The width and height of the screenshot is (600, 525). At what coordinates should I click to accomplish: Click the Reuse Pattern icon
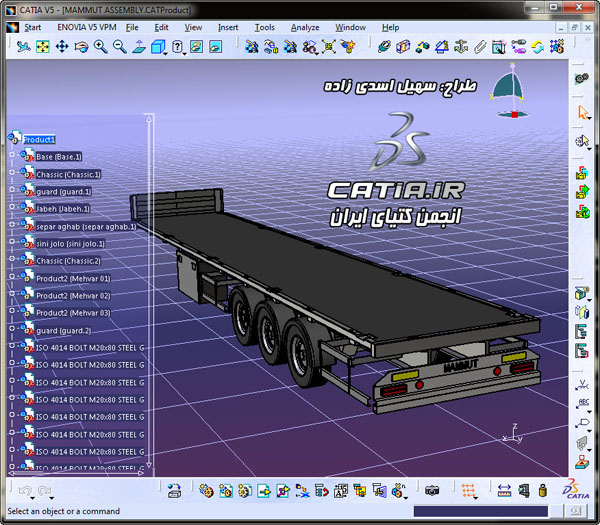coord(557,47)
